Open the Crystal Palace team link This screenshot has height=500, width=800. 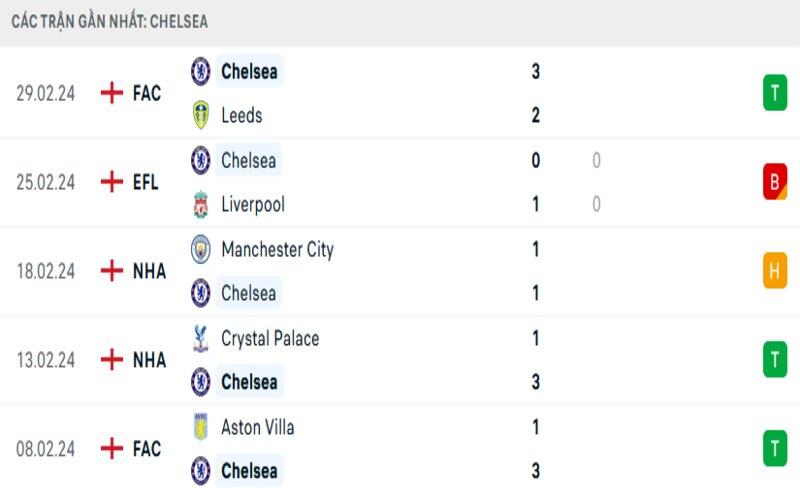point(270,338)
